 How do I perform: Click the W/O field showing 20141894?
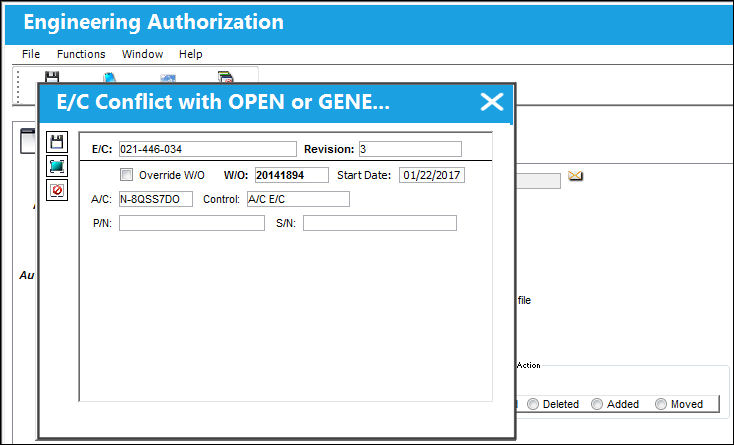pos(292,175)
